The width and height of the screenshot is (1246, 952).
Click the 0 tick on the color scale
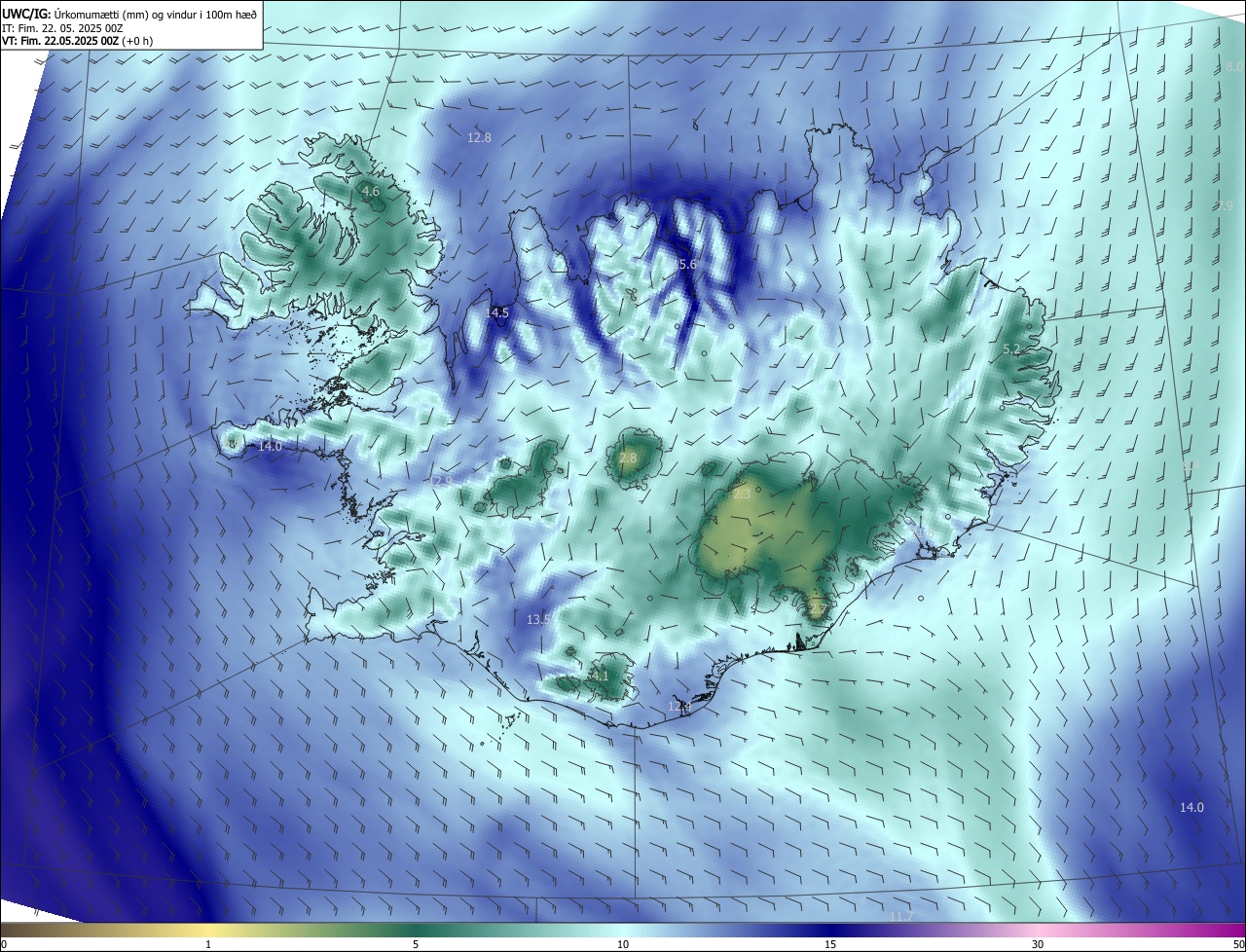tap(4, 944)
